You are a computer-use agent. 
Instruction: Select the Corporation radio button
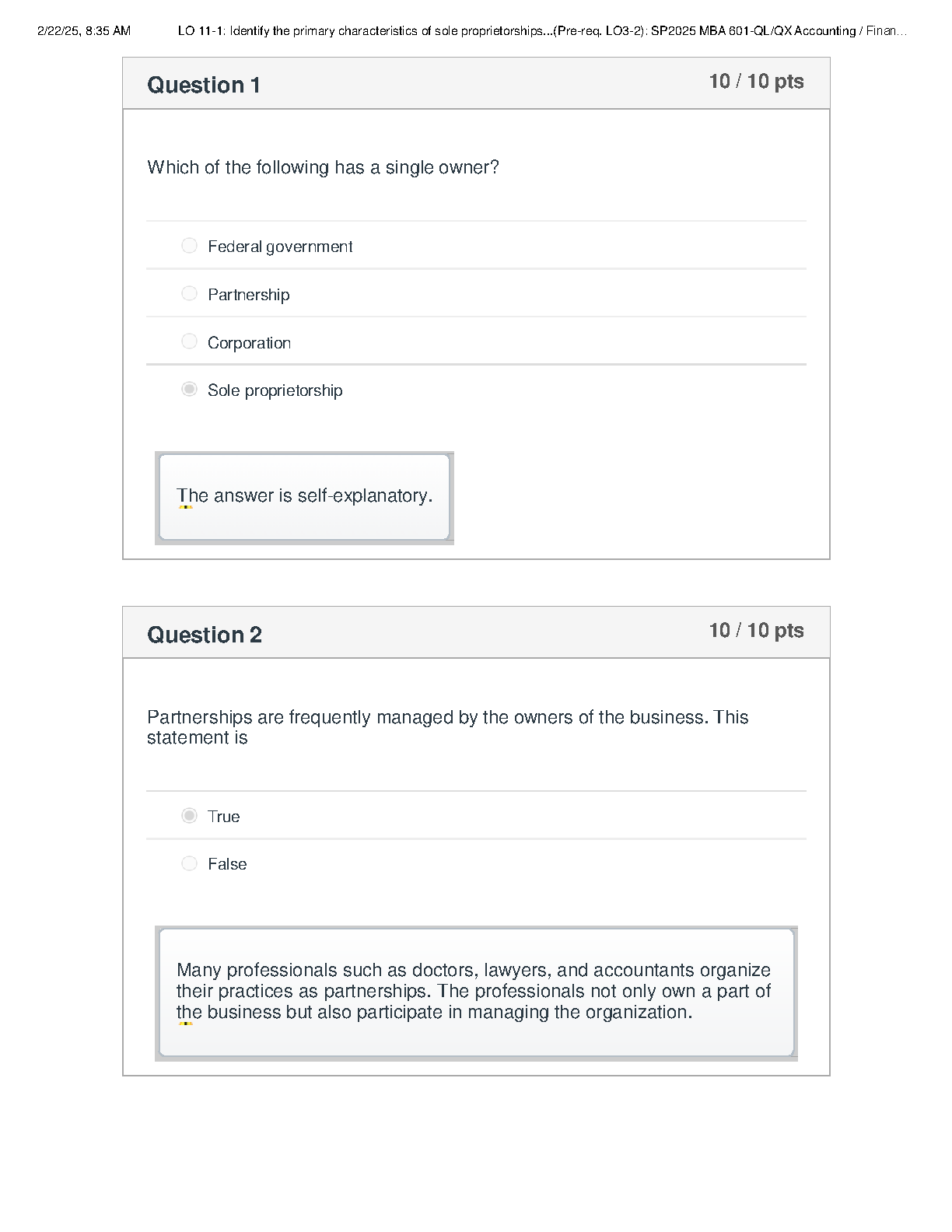point(189,341)
